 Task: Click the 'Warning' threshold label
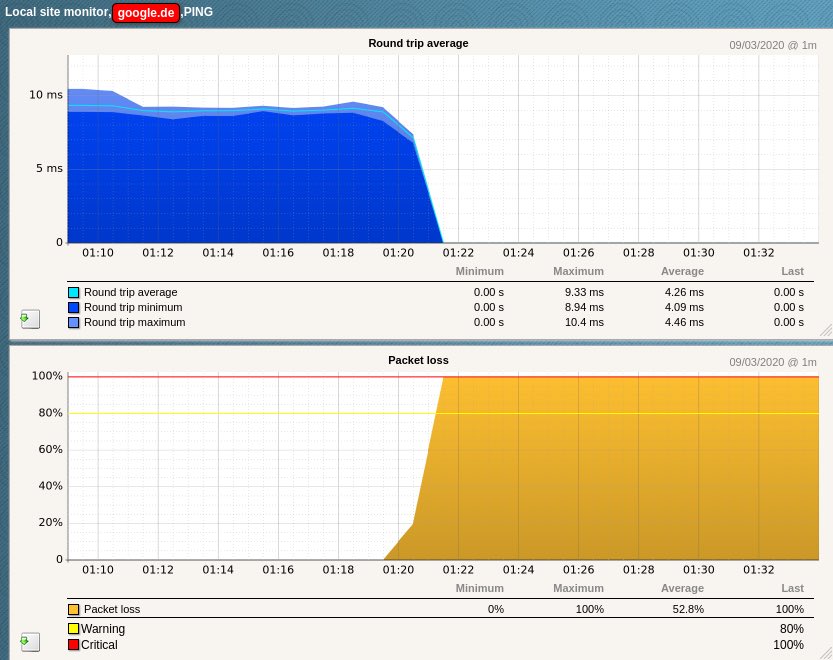(x=103, y=629)
